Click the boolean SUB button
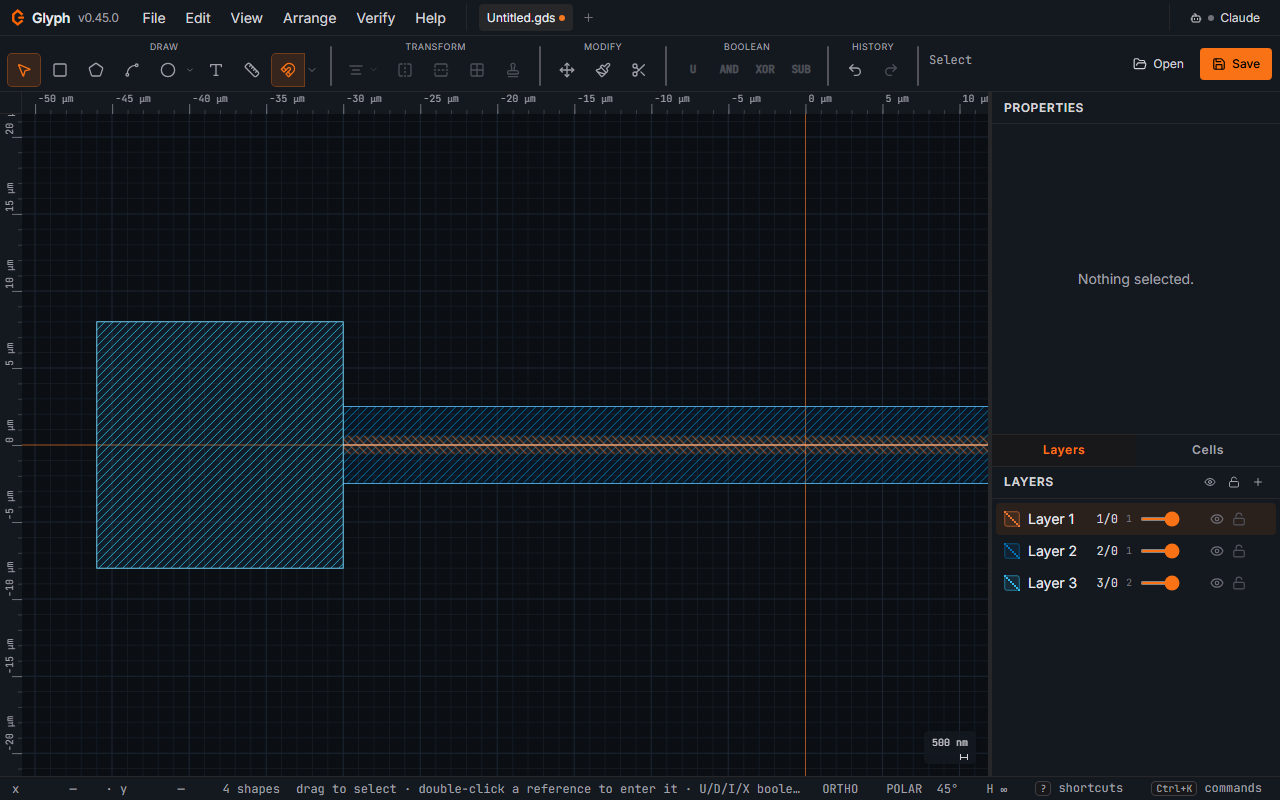The width and height of the screenshot is (1280, 800). 801,70
